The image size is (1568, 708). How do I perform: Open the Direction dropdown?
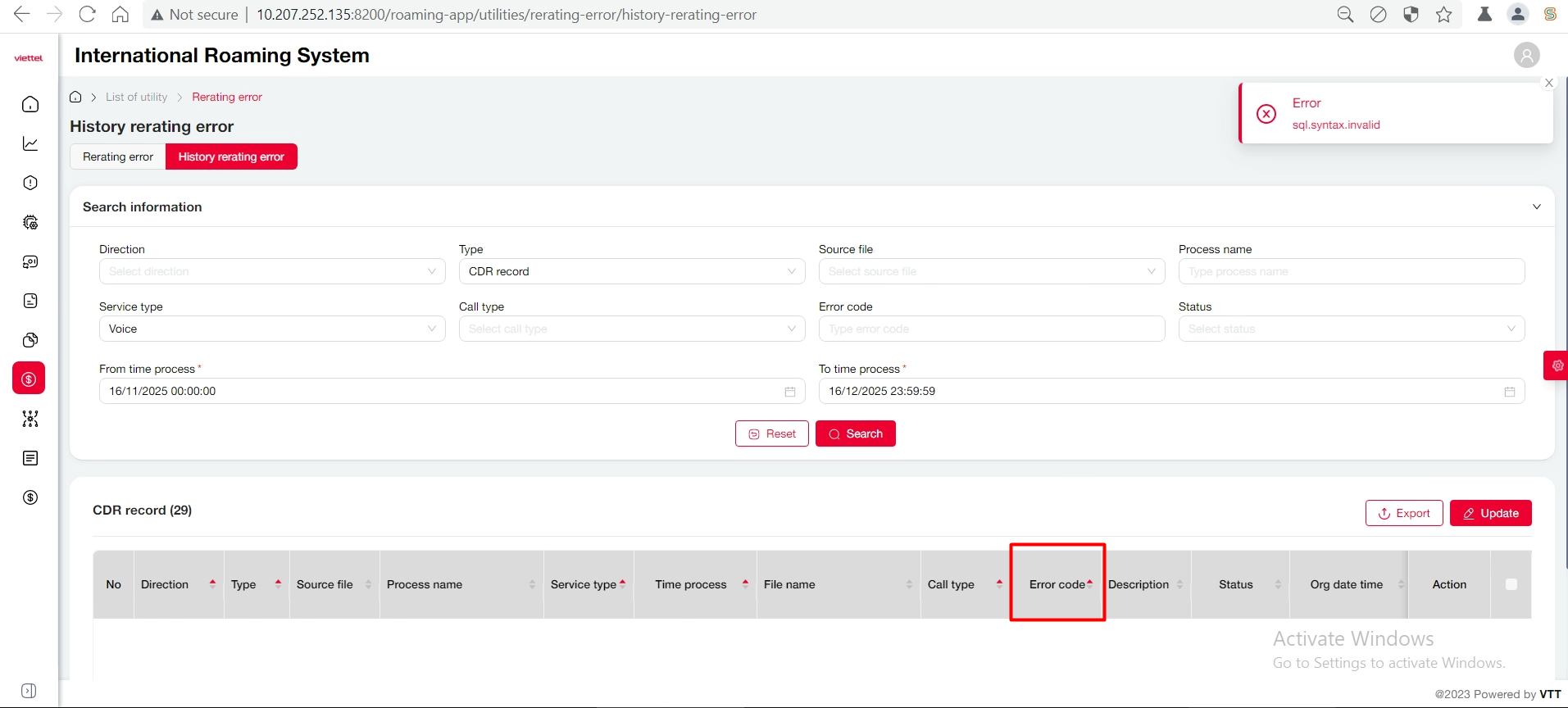(x=272, y=271)
